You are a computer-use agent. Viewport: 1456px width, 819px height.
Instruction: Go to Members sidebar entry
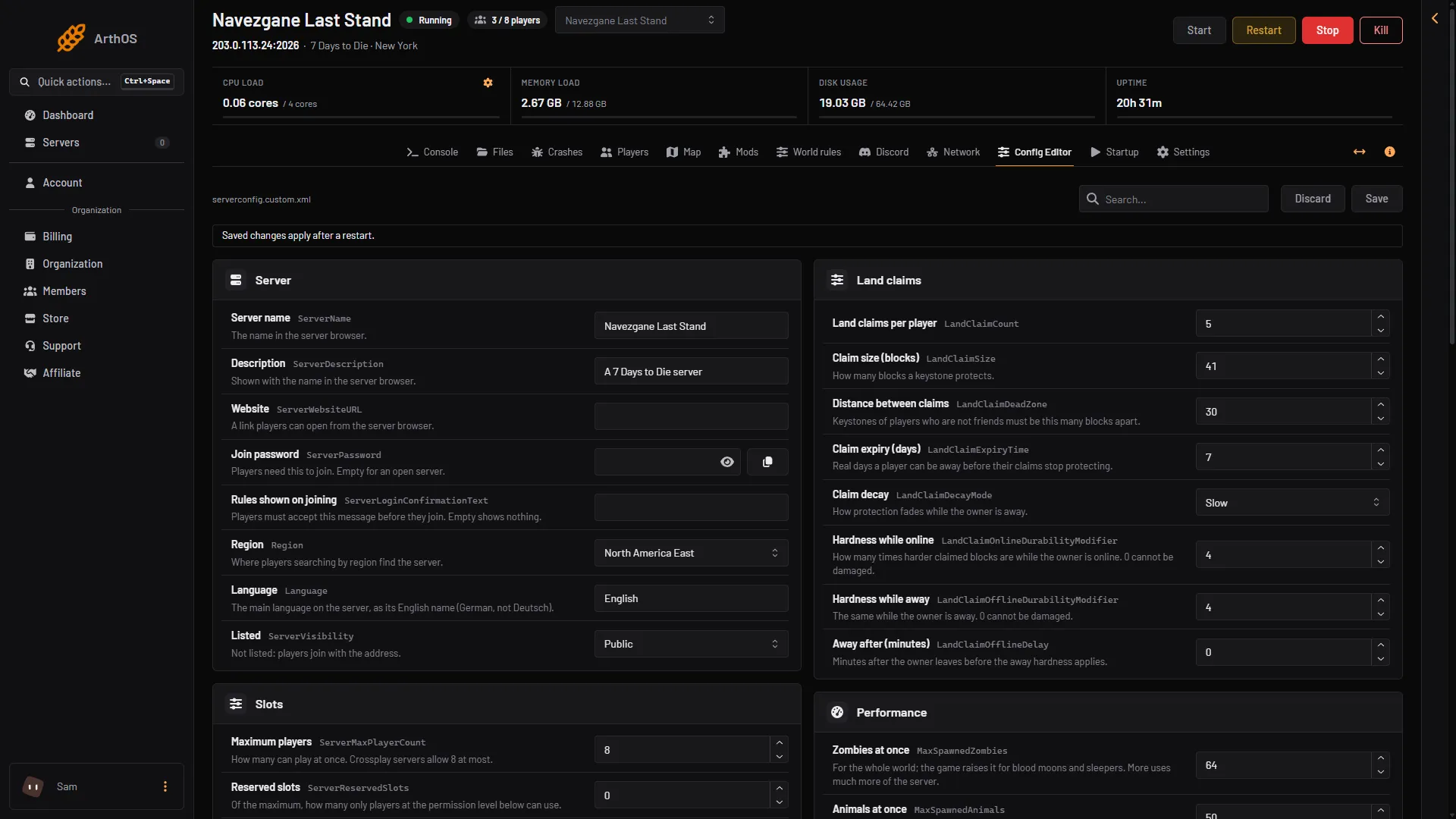coord(96,291)
